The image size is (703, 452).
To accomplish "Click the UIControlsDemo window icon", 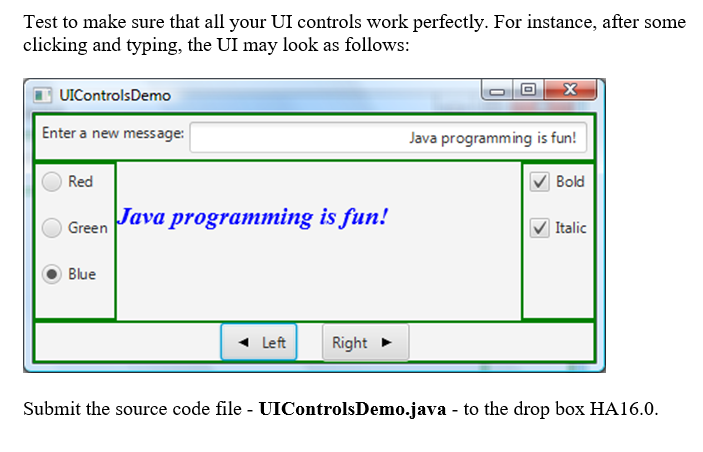I will click(43, 95).
